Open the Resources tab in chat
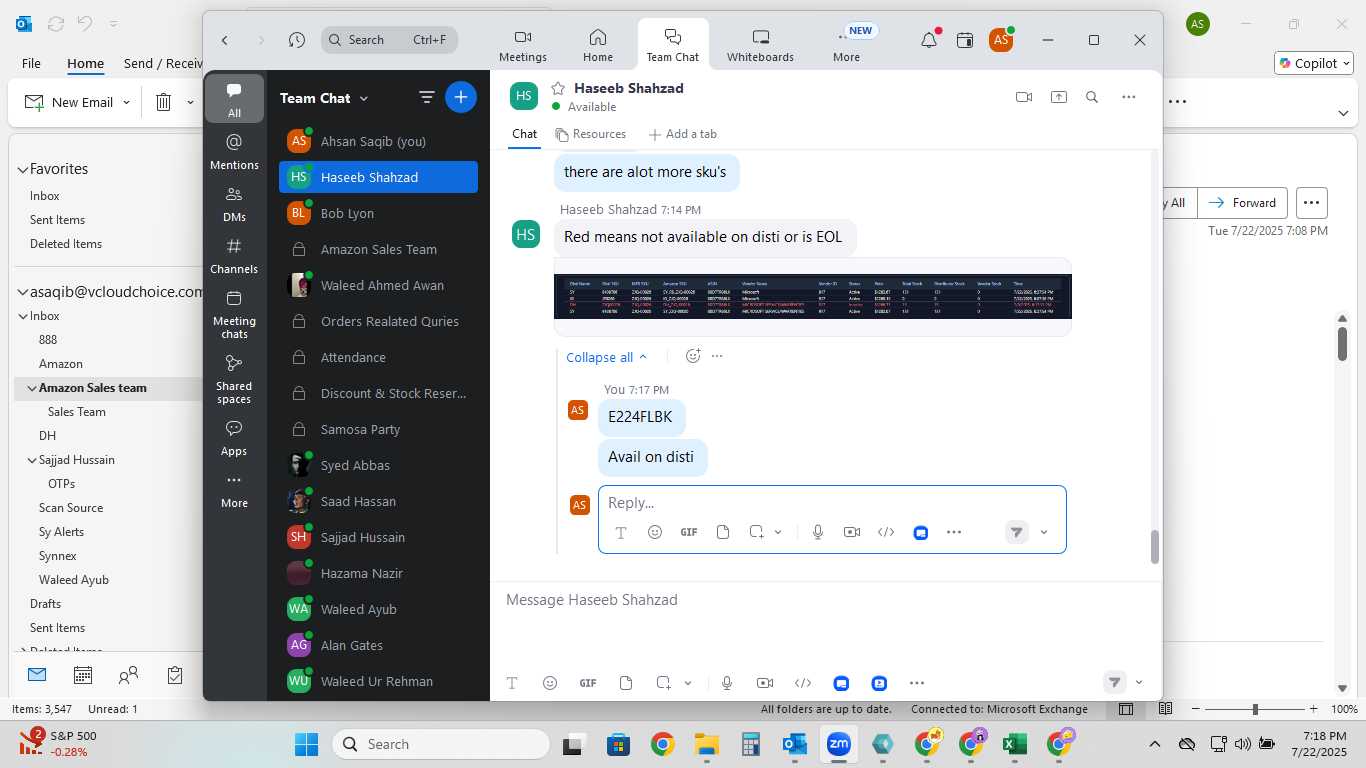This screenshot has height=768, width=1366. coord(591,134)
